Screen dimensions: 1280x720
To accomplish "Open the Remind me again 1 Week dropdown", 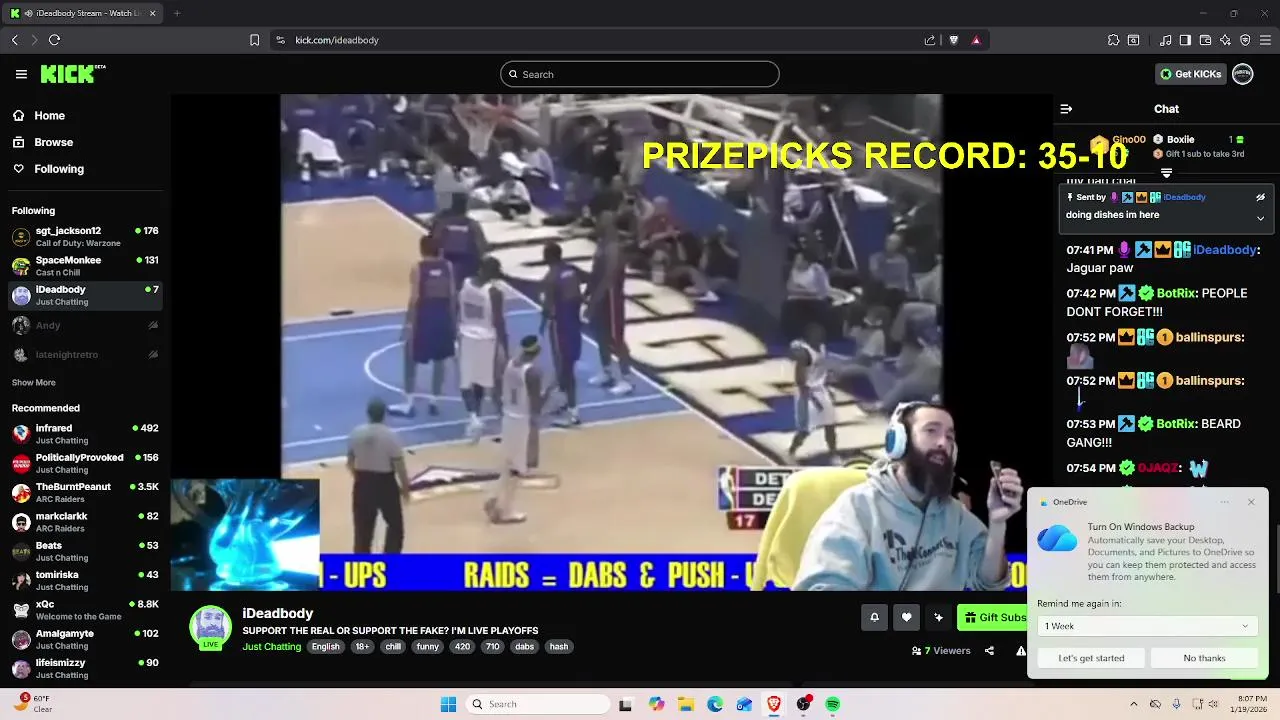I will point(1146,626).
